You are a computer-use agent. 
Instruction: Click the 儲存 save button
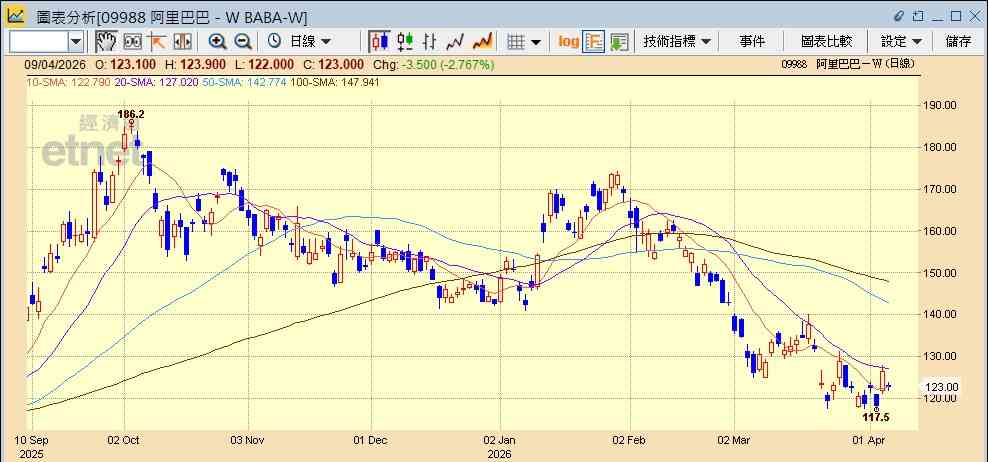coord(958,42)
